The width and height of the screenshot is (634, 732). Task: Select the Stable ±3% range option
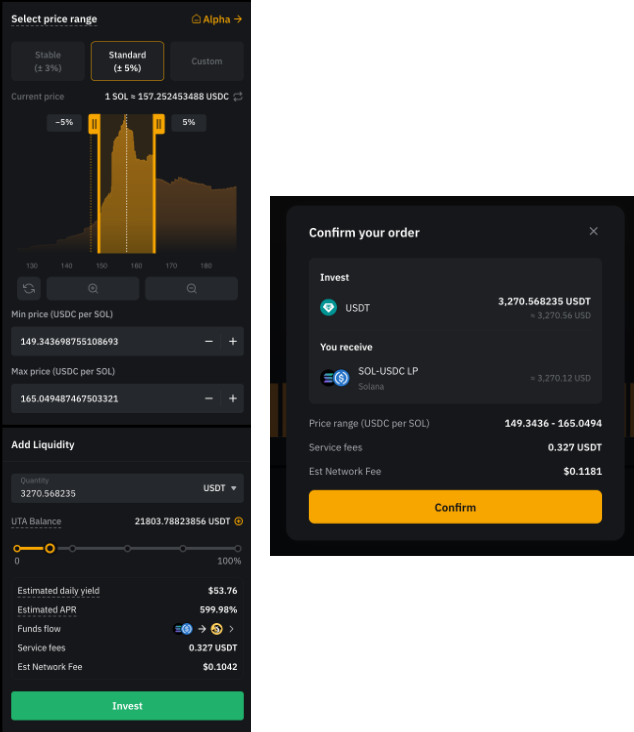pos(48,61)
